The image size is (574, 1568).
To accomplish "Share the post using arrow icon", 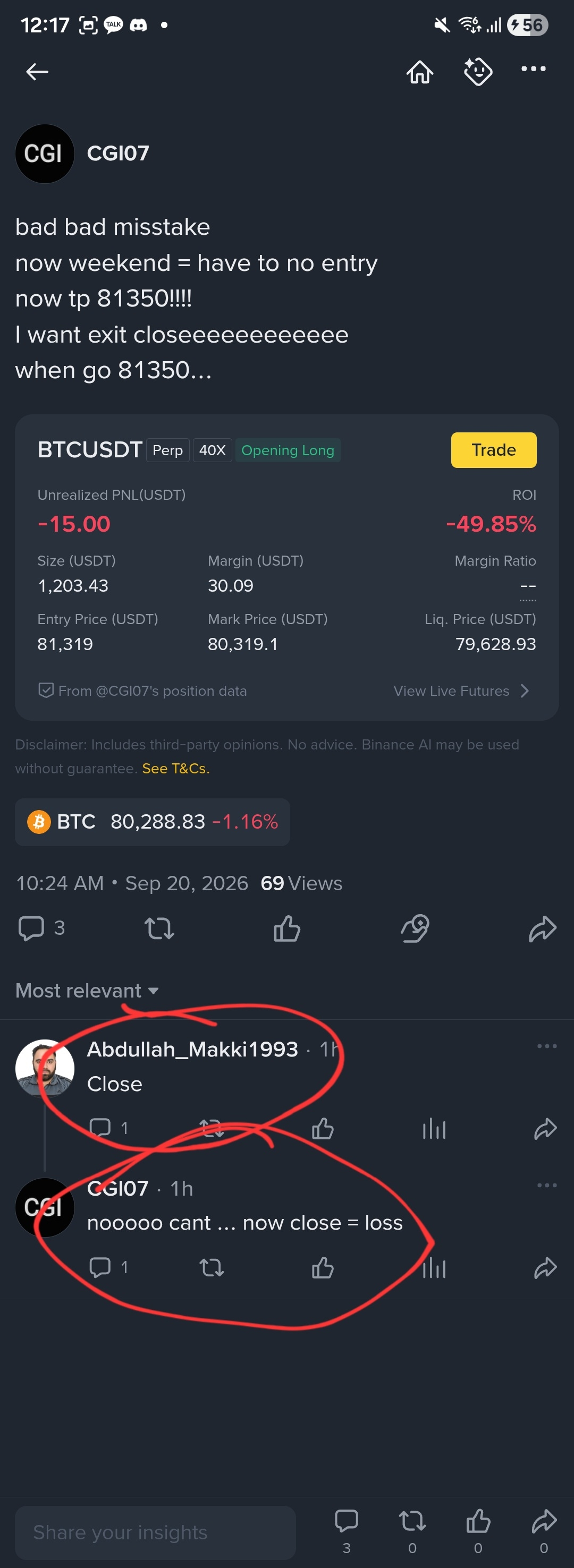I will tap(542, 929).
